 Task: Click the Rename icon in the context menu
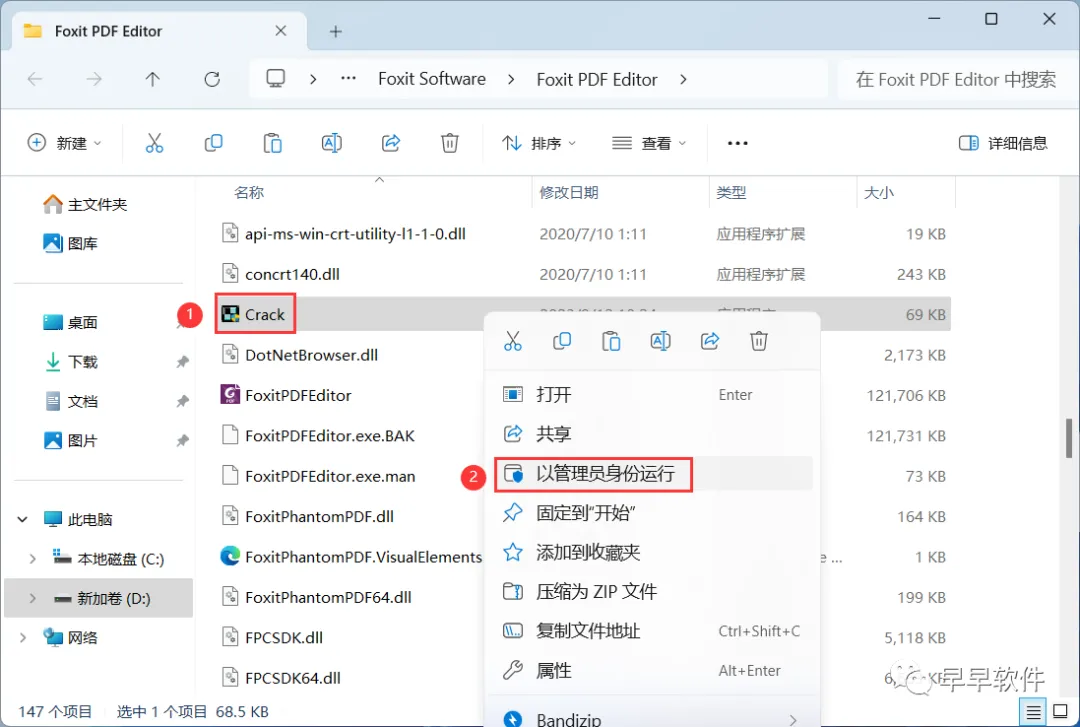(x=661, y=340)
